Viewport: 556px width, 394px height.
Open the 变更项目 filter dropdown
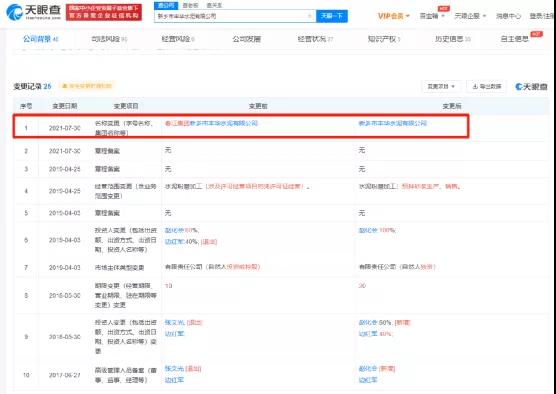pyautogui.click(x=441, y=86)
